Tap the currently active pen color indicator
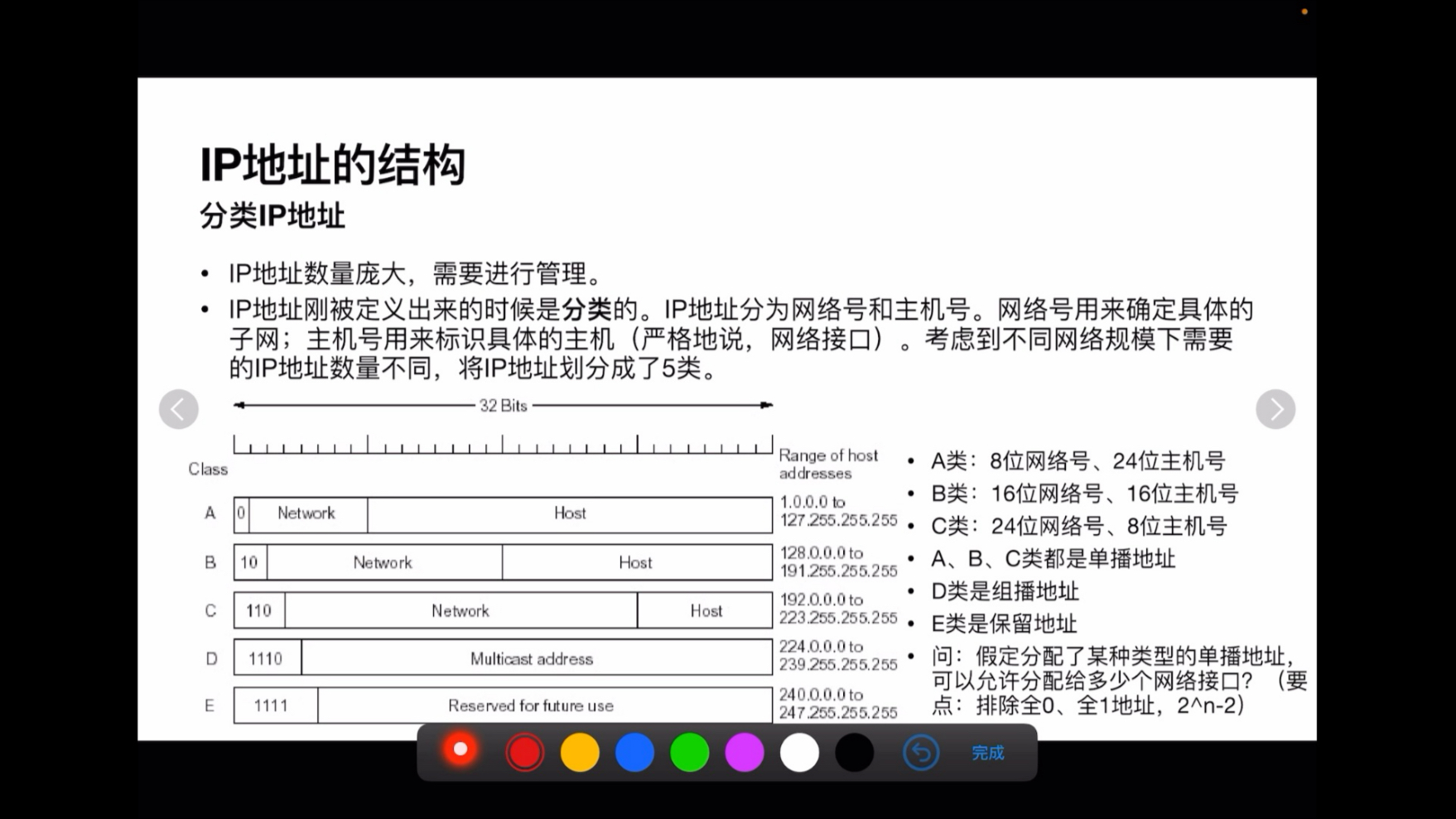 (x=460, y=749)
